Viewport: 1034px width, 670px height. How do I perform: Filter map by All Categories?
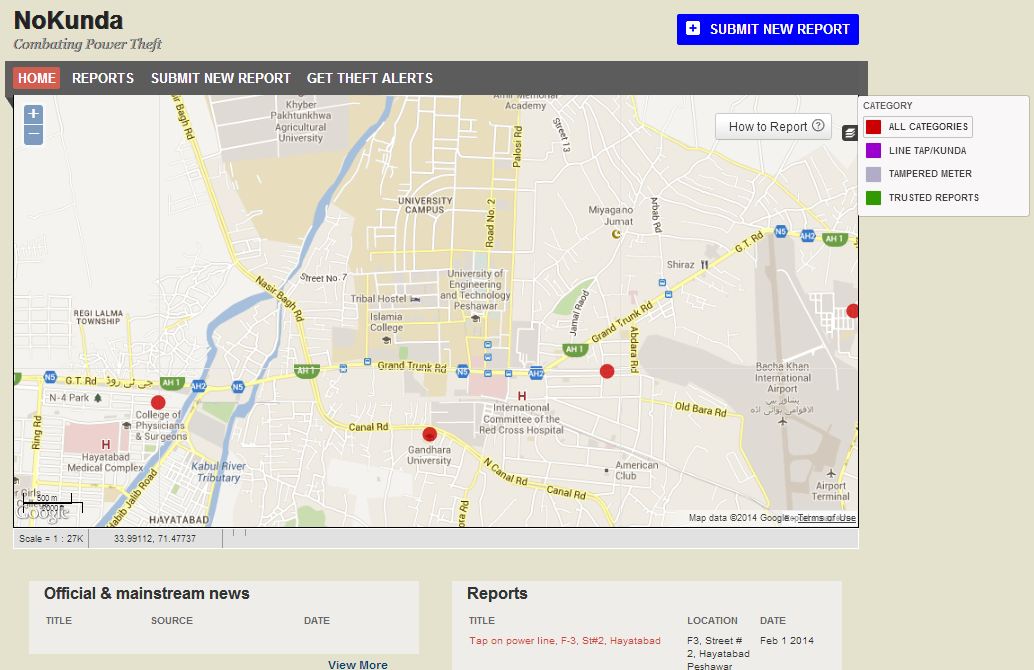917,127
